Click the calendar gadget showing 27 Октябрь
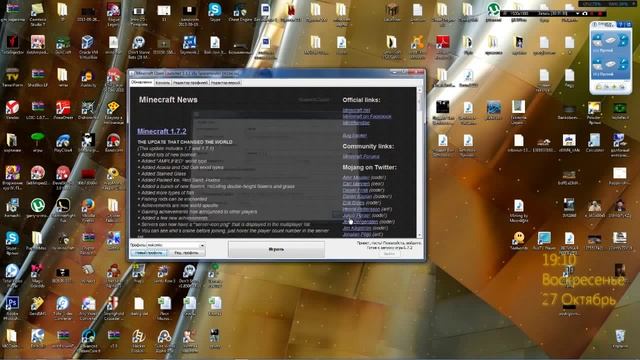This screenshot has height=360, width=640. pyautogui.click(x=579, y=300)
